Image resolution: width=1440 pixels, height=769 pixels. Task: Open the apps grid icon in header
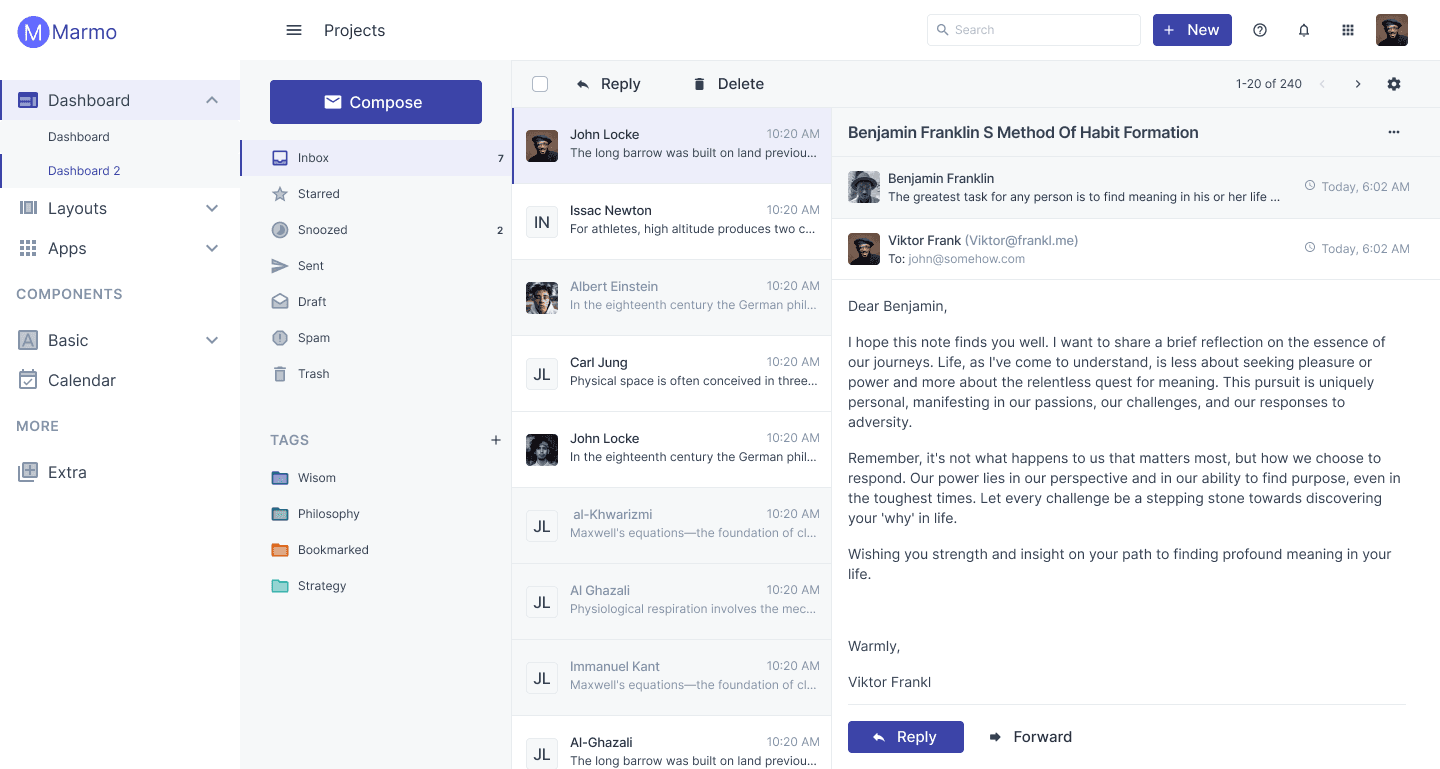(1348, 30)
